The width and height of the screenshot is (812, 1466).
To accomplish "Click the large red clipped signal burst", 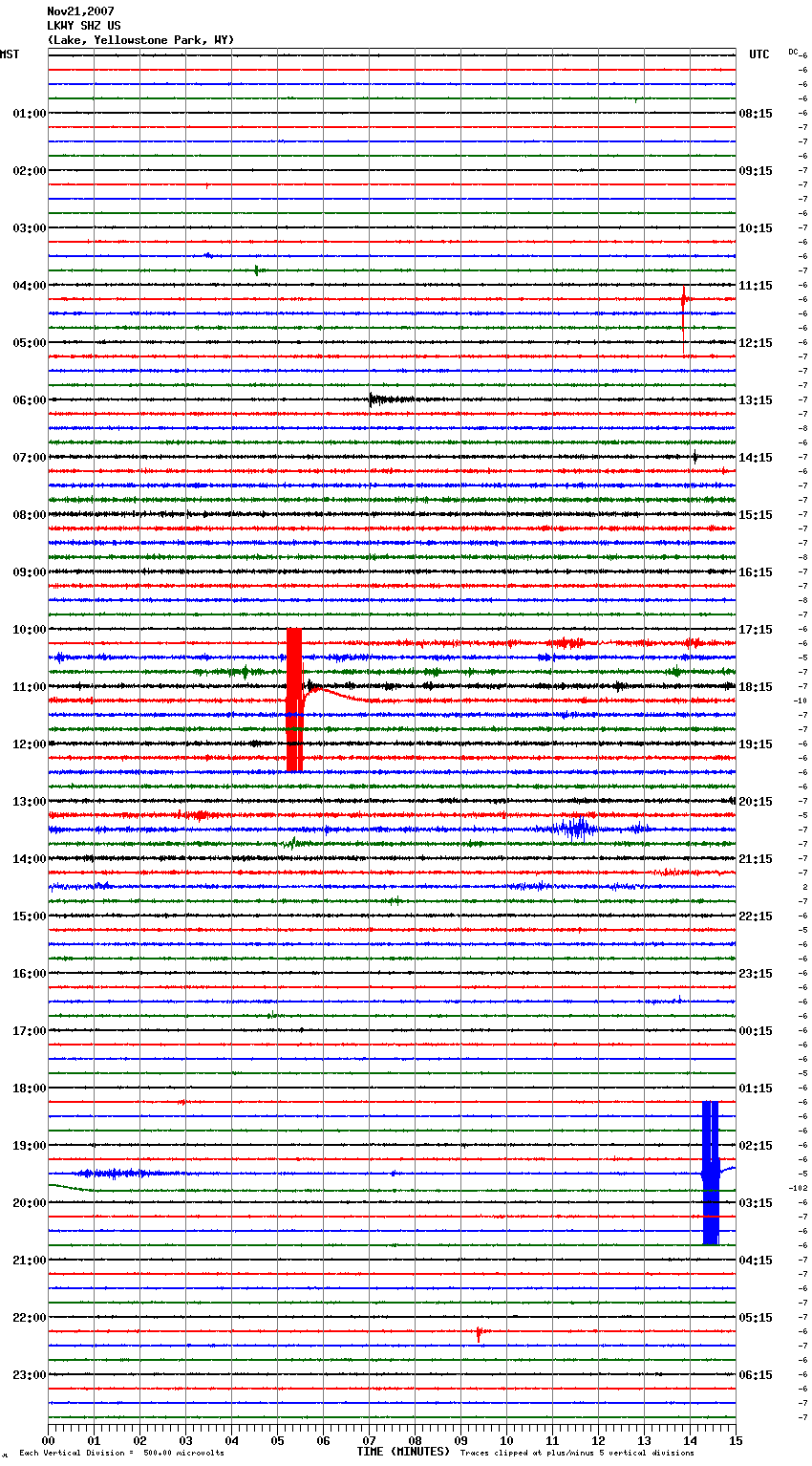I will point(294,700).
